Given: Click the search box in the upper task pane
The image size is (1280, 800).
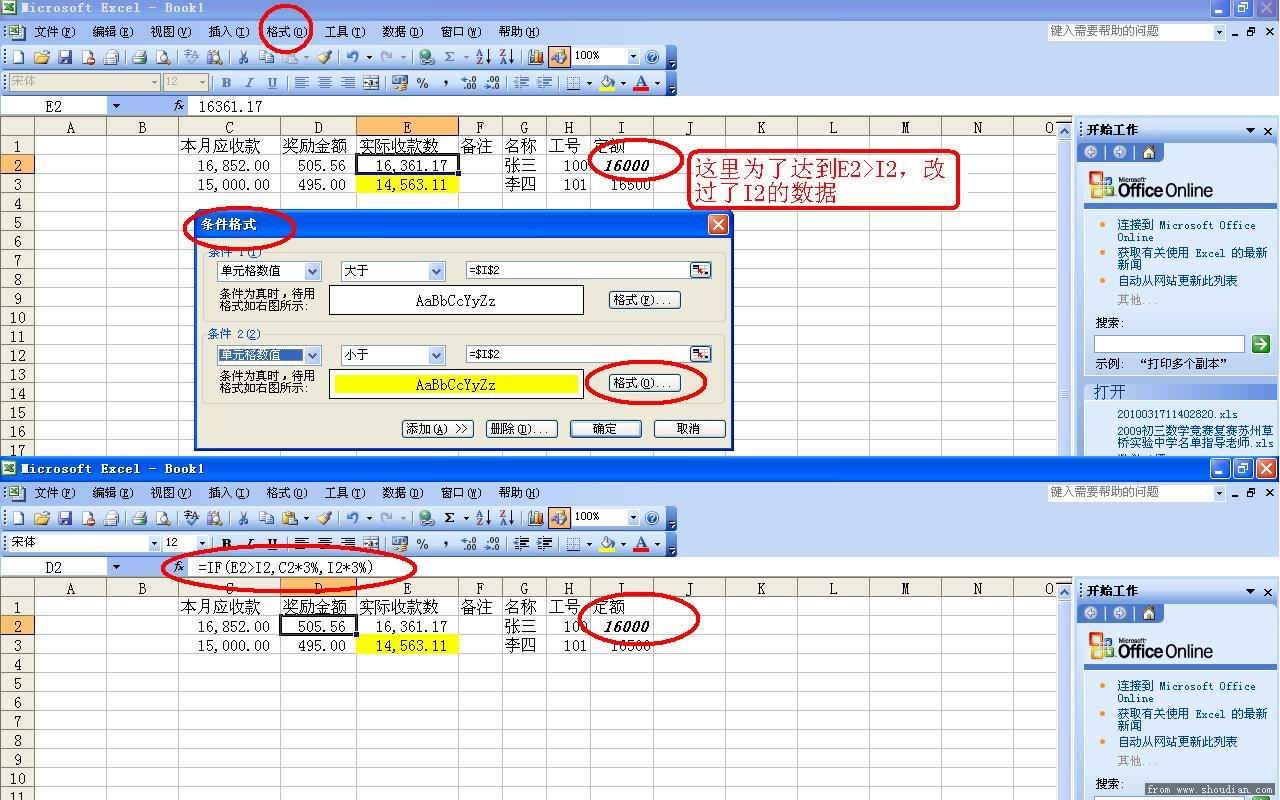Looking at the screenshot, I should tap(1169, 344).
